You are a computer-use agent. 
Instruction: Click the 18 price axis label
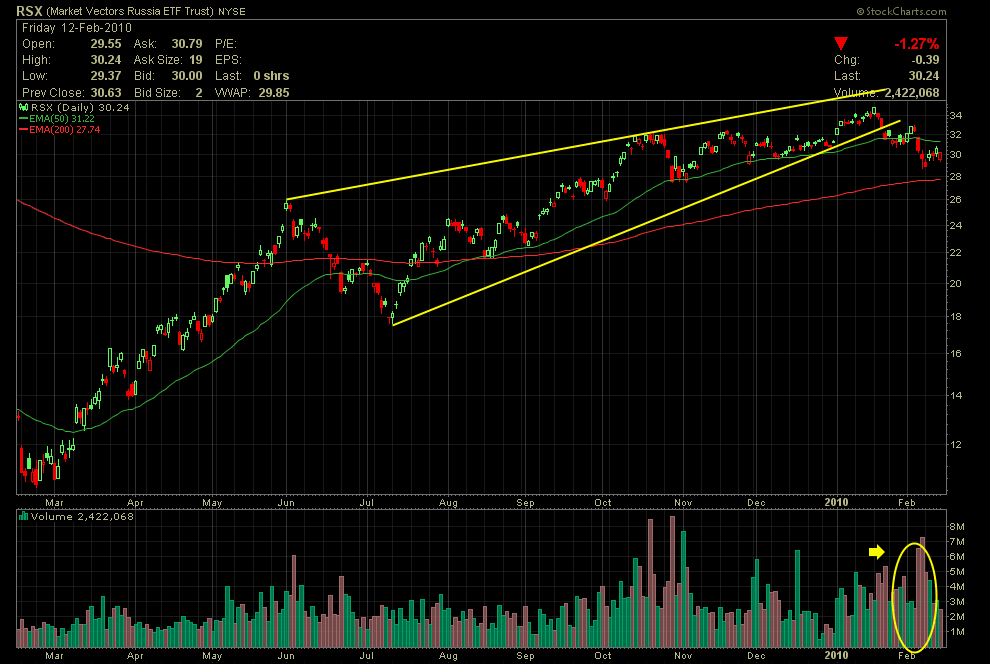point(955,317)
